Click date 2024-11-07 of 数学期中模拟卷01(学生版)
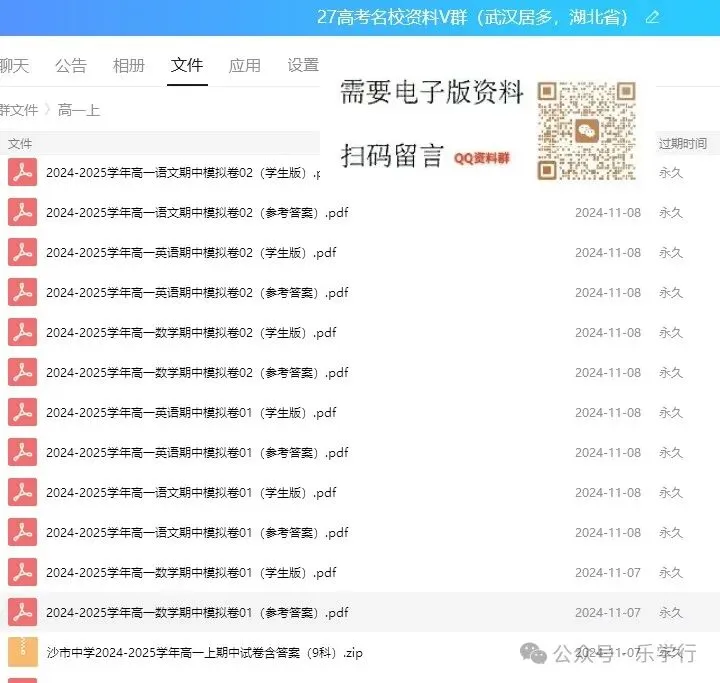The height and width of the screenshot is (683, 720). click(x=608, y=572)
